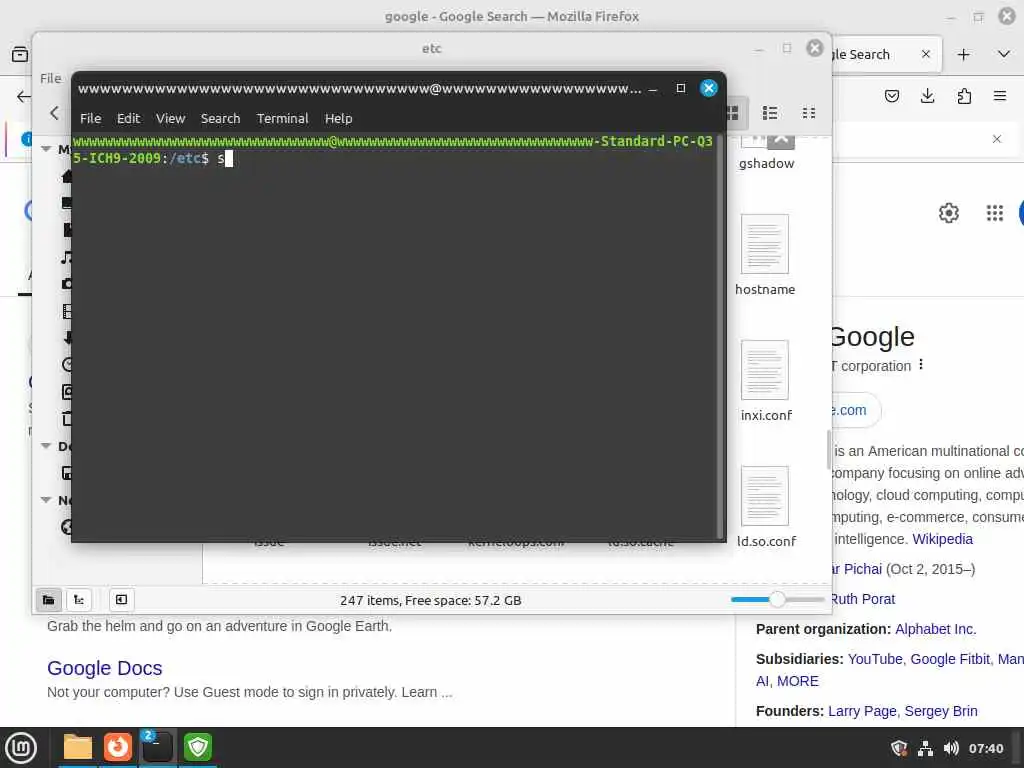
Task: Open the YouTube subsidiary link
Action: 875,659
